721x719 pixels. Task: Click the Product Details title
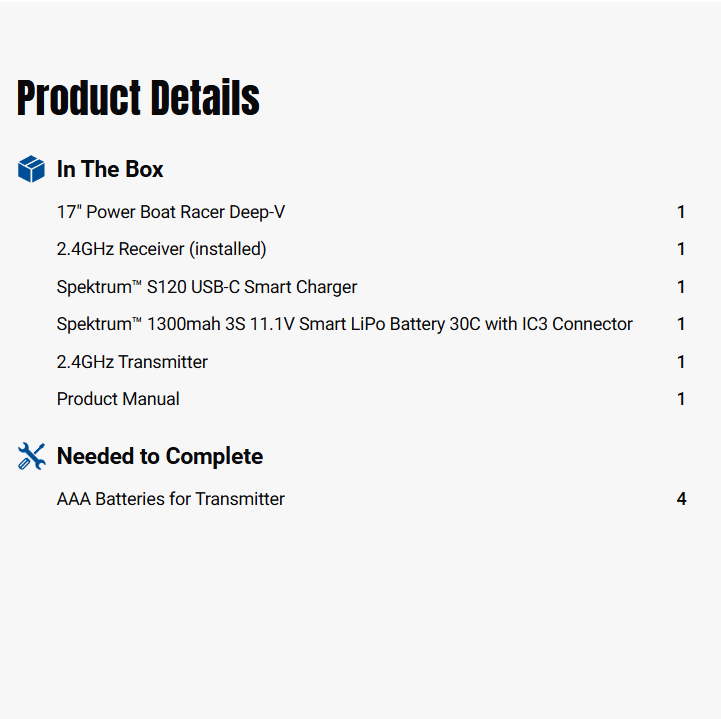(x=138, y=98)
